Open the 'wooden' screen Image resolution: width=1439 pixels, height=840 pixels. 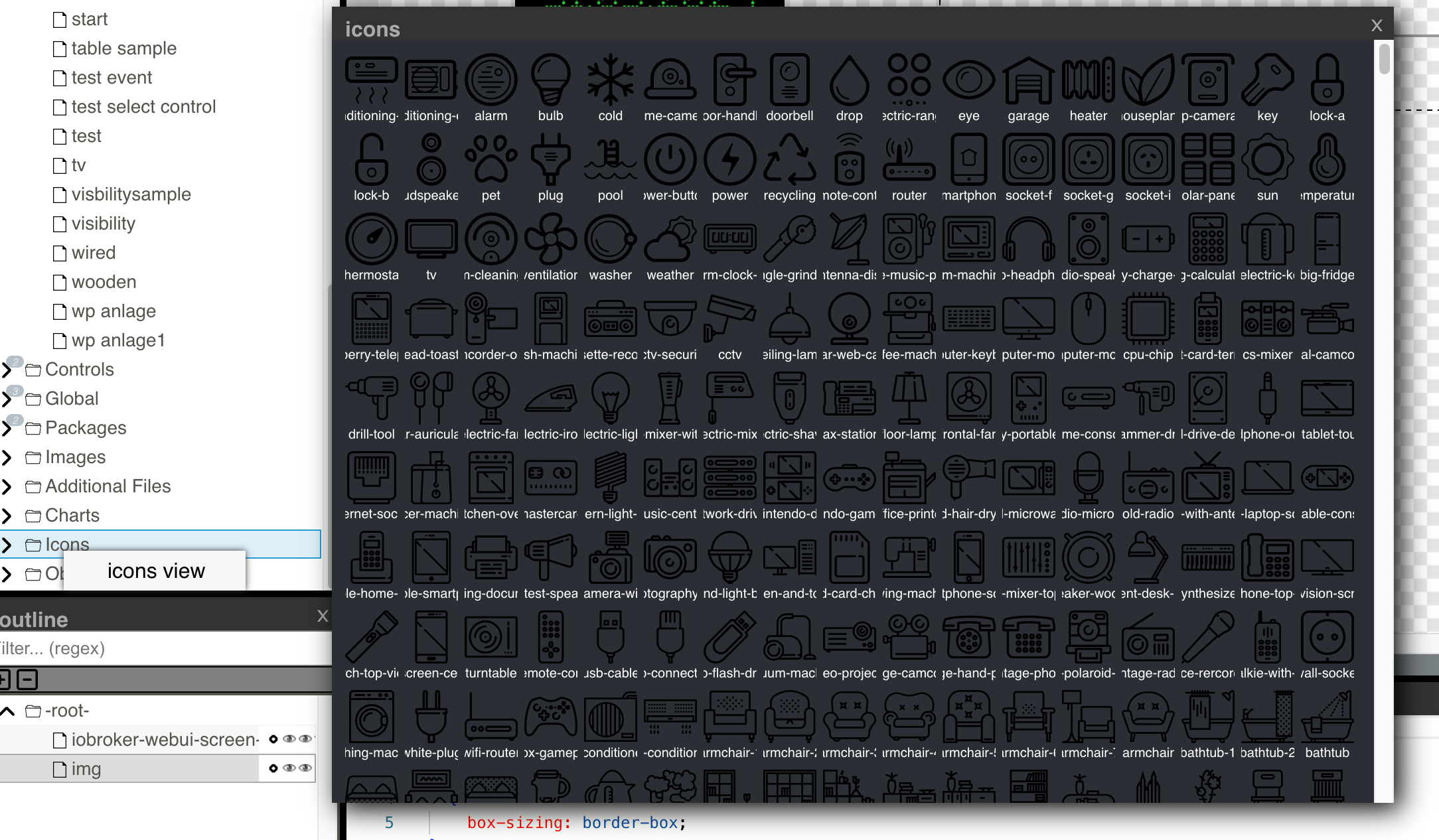(104, 282)
